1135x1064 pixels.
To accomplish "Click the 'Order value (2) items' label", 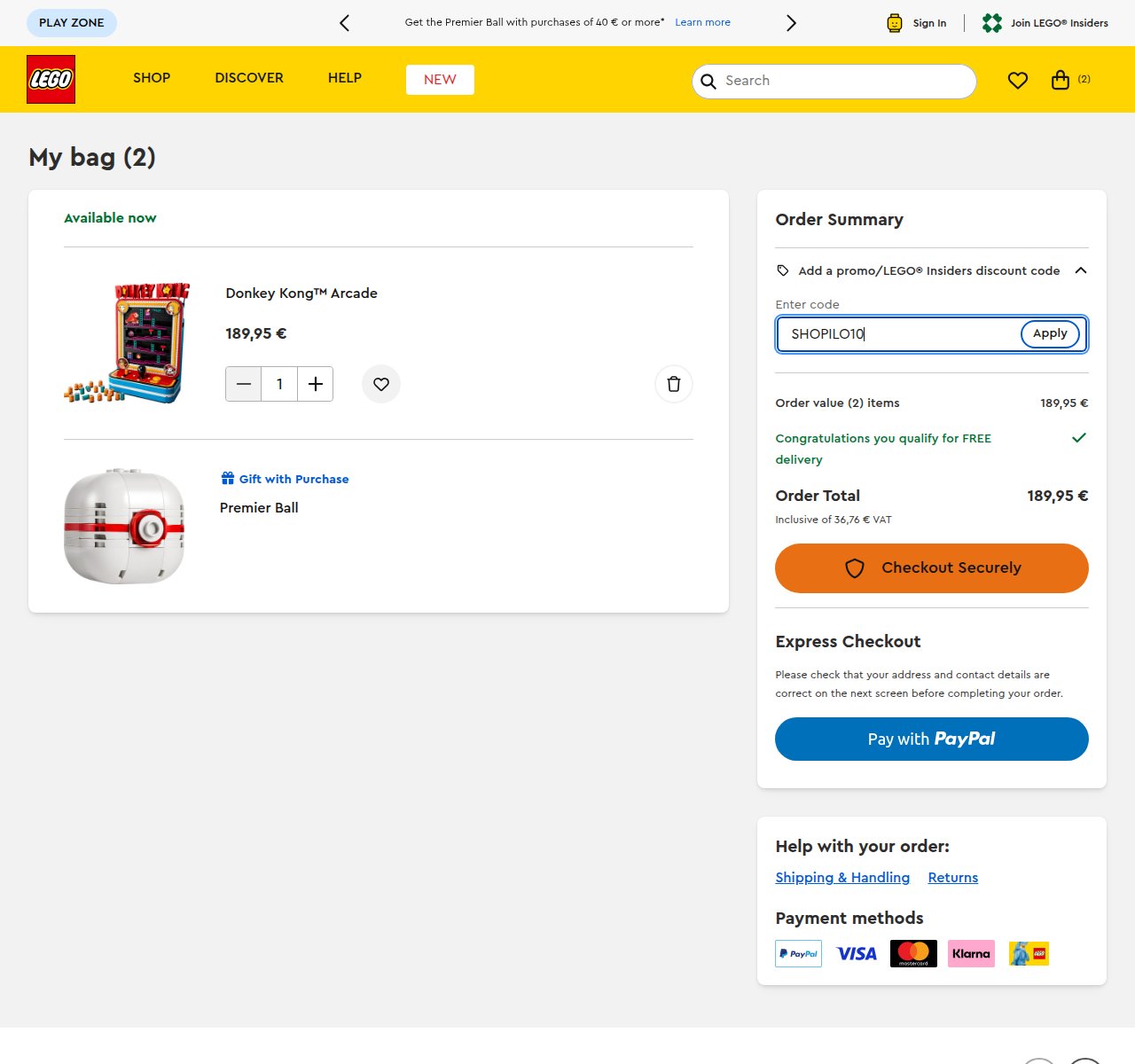I will coord(837,403).
